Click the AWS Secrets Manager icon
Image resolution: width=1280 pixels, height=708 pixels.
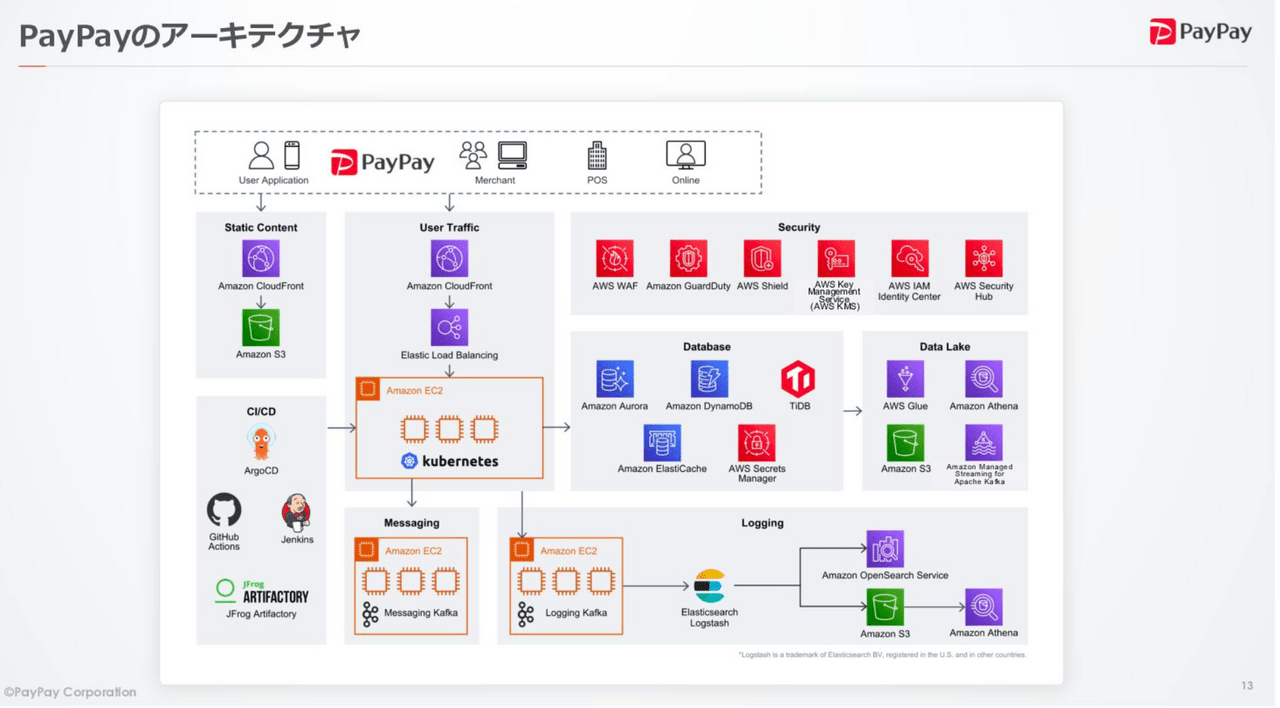coord(757,442)
